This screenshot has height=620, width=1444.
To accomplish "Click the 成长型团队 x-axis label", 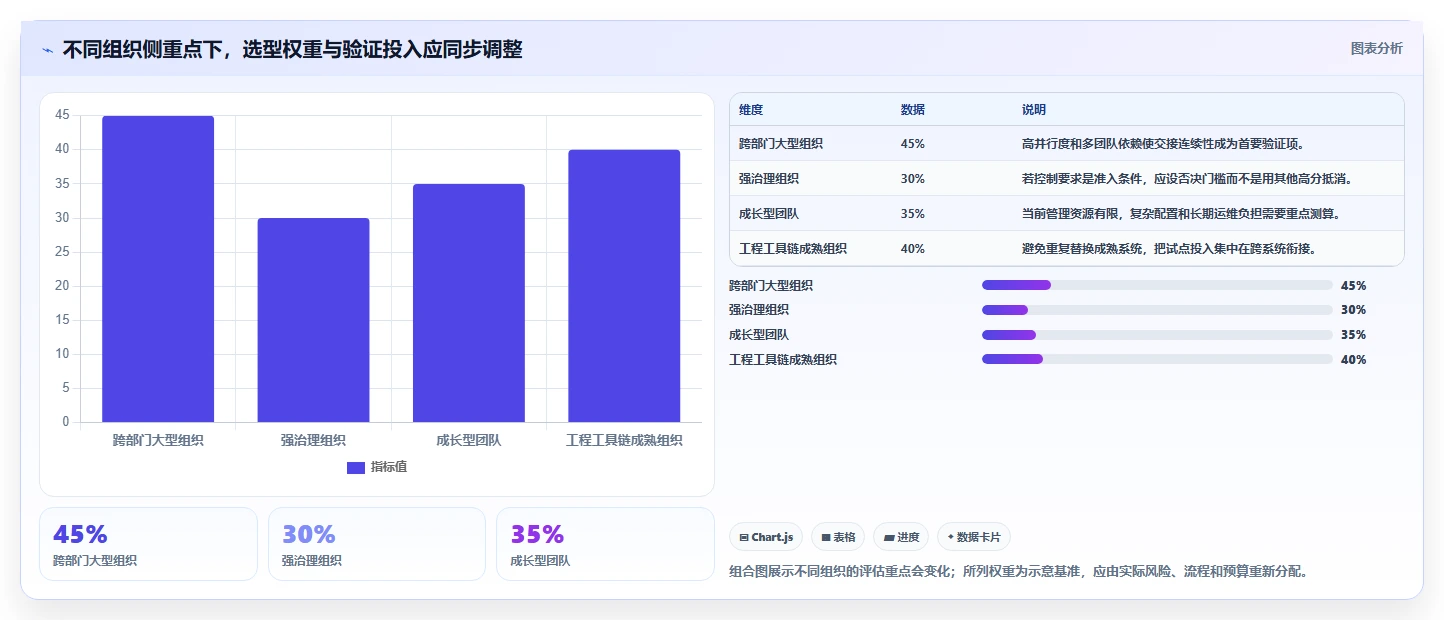I will (x=469, y=440).
